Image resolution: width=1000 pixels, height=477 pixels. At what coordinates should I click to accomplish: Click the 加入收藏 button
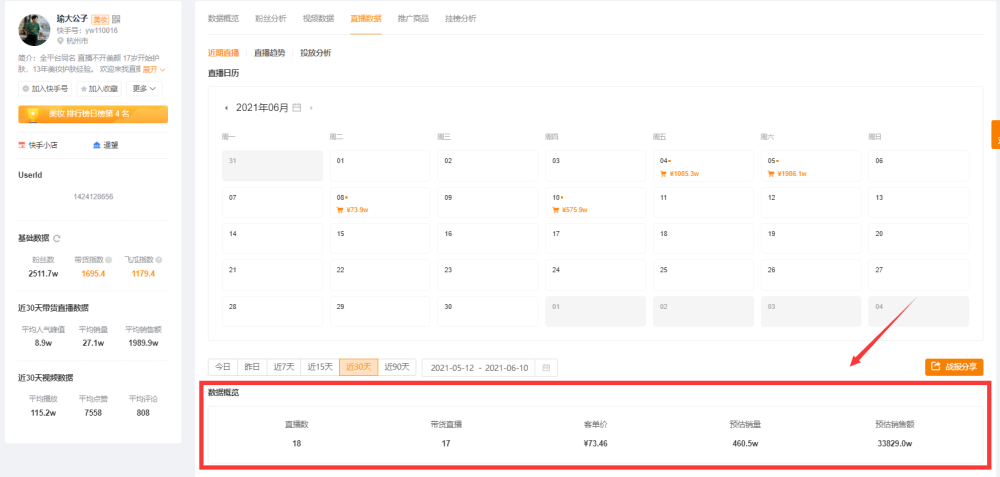[x=99, y=89]
